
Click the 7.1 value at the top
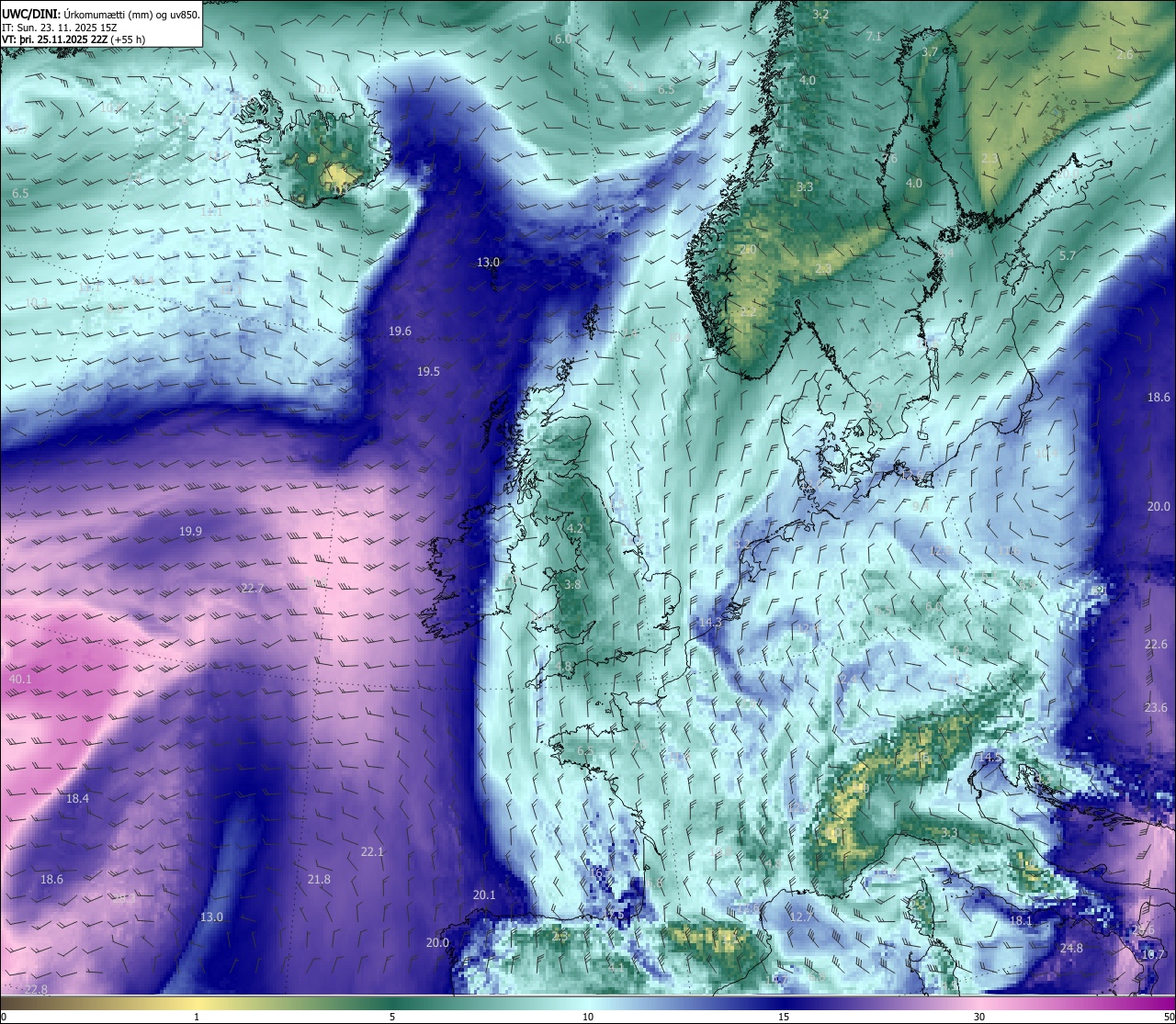coord(874,37)
